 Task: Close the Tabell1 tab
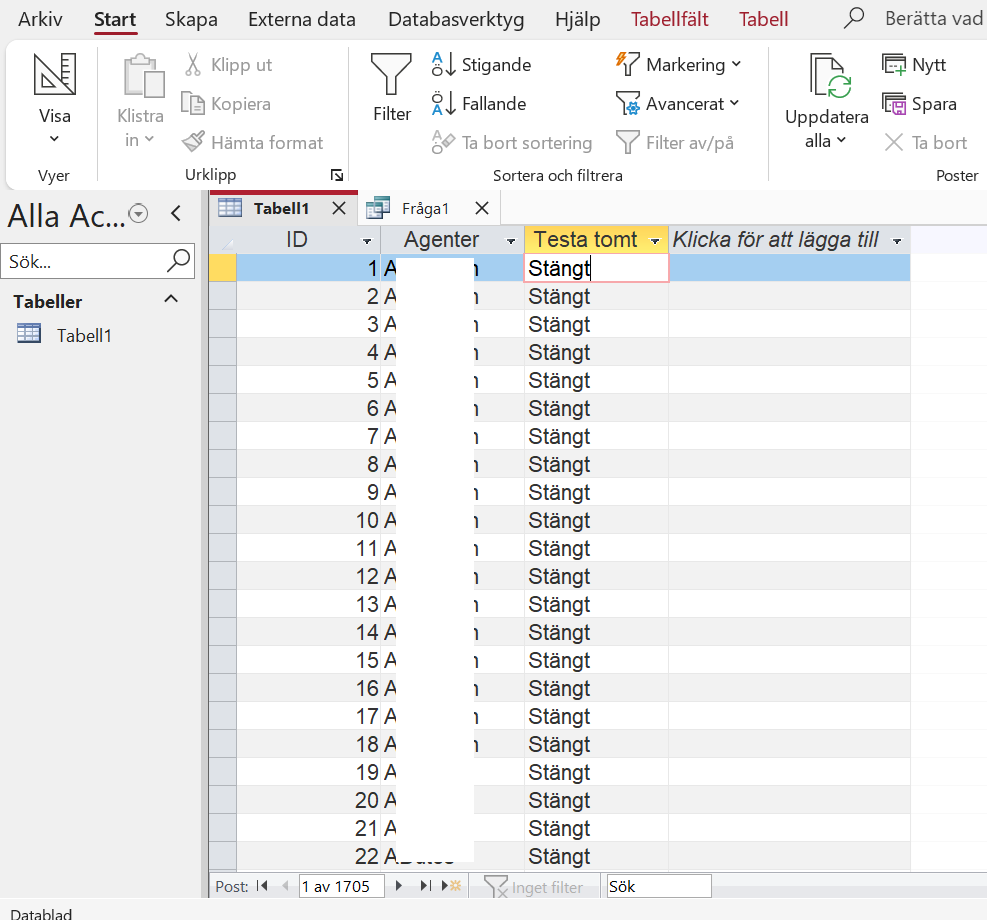pos(339,208)
